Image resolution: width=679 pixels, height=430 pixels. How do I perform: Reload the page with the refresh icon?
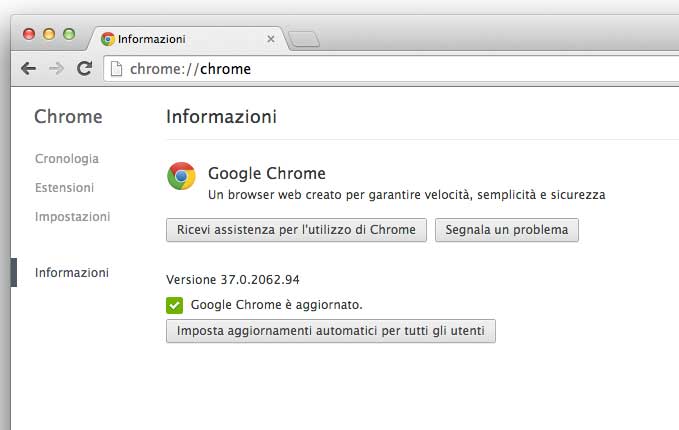[85, 69]
